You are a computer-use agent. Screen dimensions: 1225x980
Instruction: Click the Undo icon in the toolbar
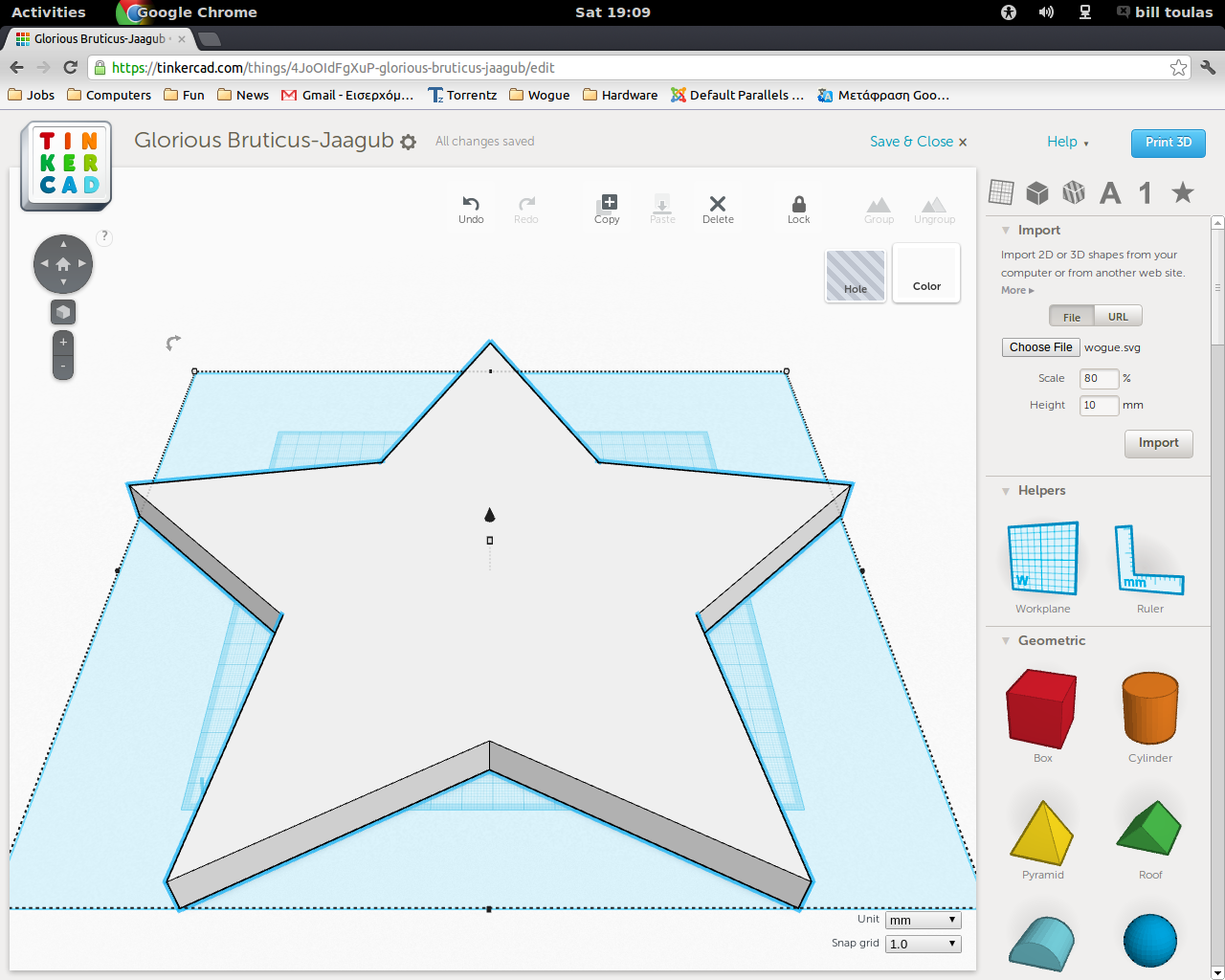pyautogui.click(x=471, y=209)
